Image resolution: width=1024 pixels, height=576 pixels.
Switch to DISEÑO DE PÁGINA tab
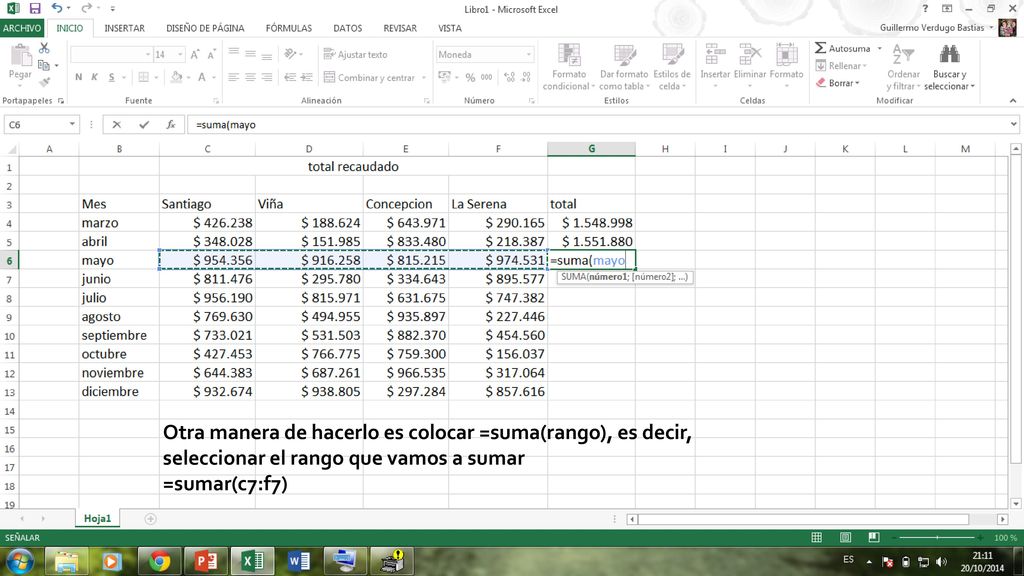[x=205, y=28]
